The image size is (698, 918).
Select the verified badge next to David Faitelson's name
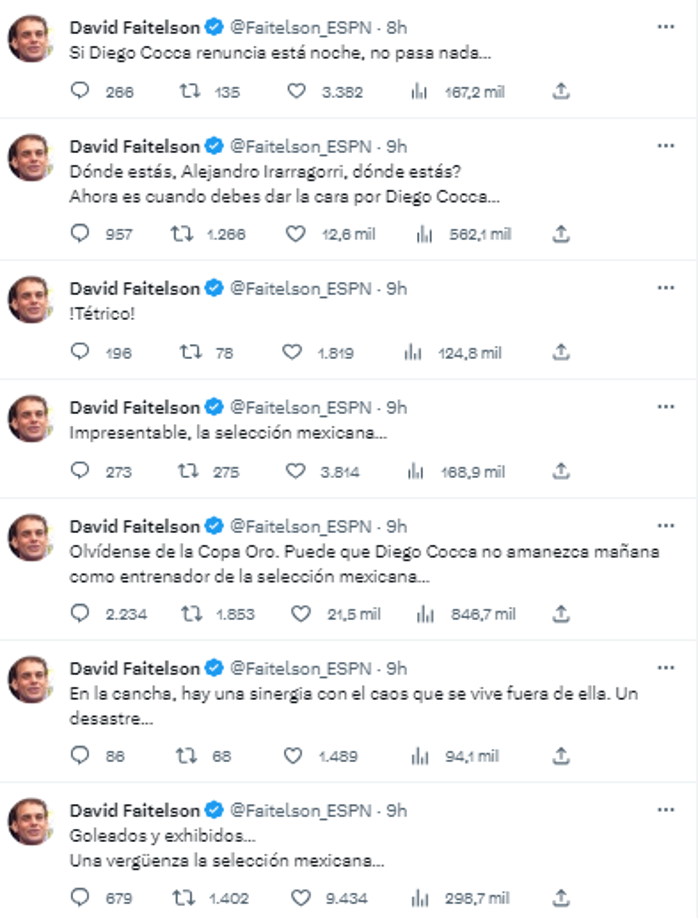[211, 26]
